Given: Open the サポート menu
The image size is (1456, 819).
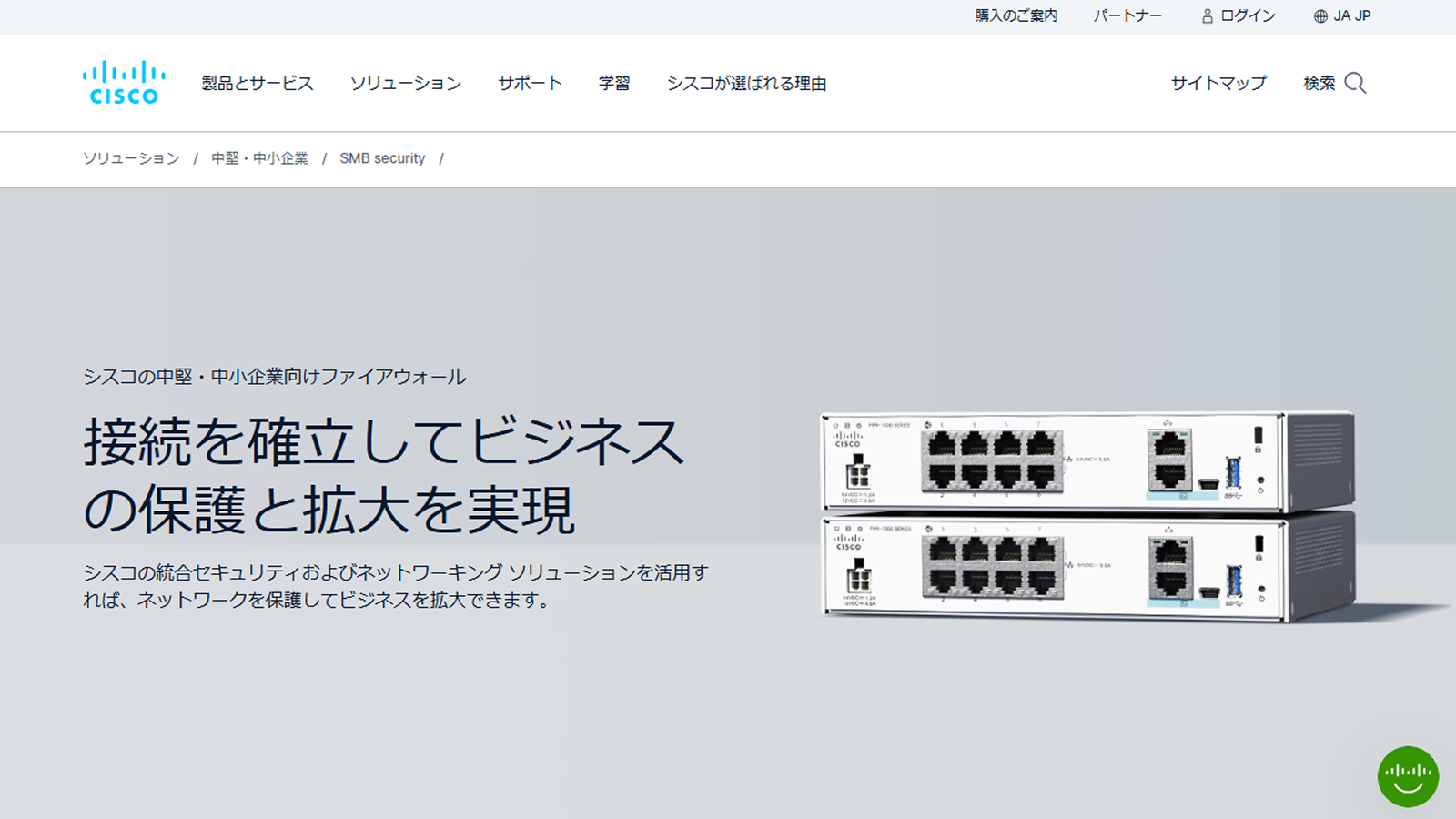Looking at the screenshot, I should click(530, 84).
